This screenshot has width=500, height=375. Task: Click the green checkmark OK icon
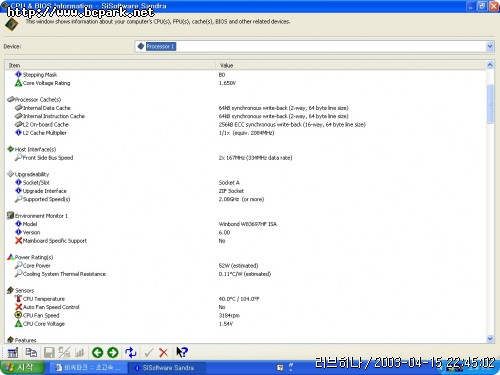(149, 352)
